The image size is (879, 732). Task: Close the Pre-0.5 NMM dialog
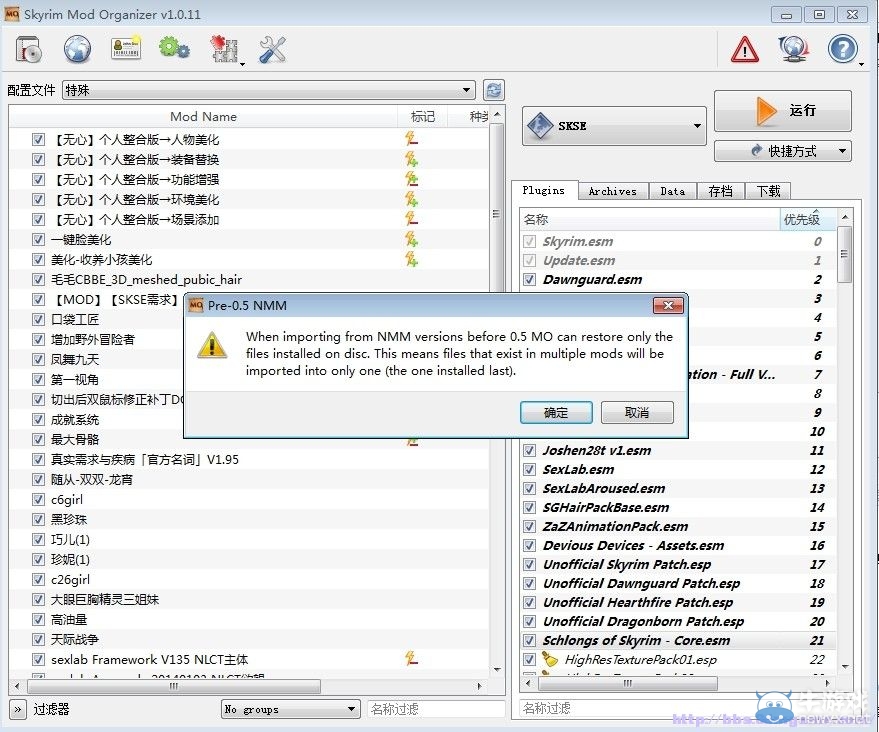(668, 305)
